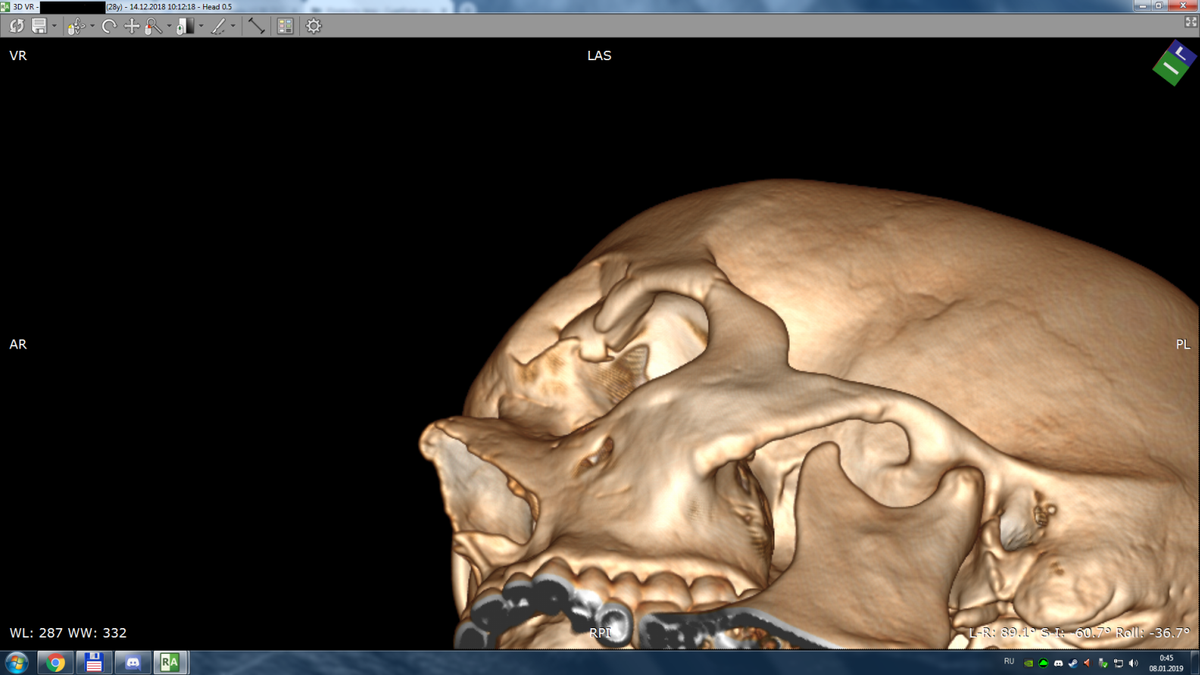Click the save floppy disk icon
The image size is (1200, 675).
pos(39,26)
